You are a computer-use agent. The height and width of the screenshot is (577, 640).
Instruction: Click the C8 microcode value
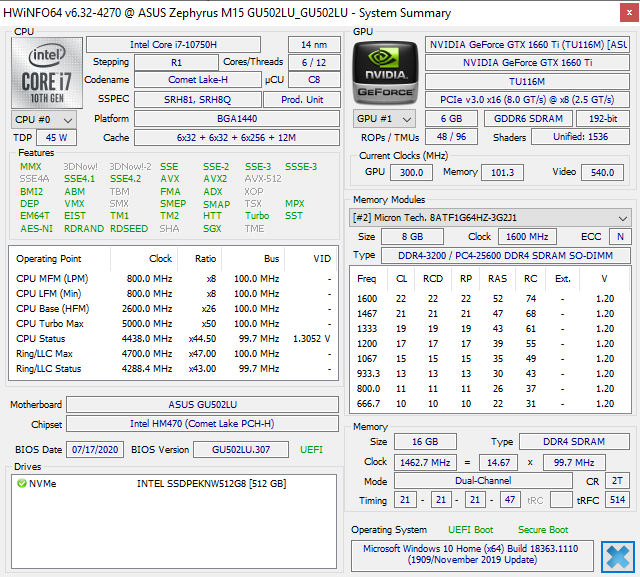pos(314,80)
